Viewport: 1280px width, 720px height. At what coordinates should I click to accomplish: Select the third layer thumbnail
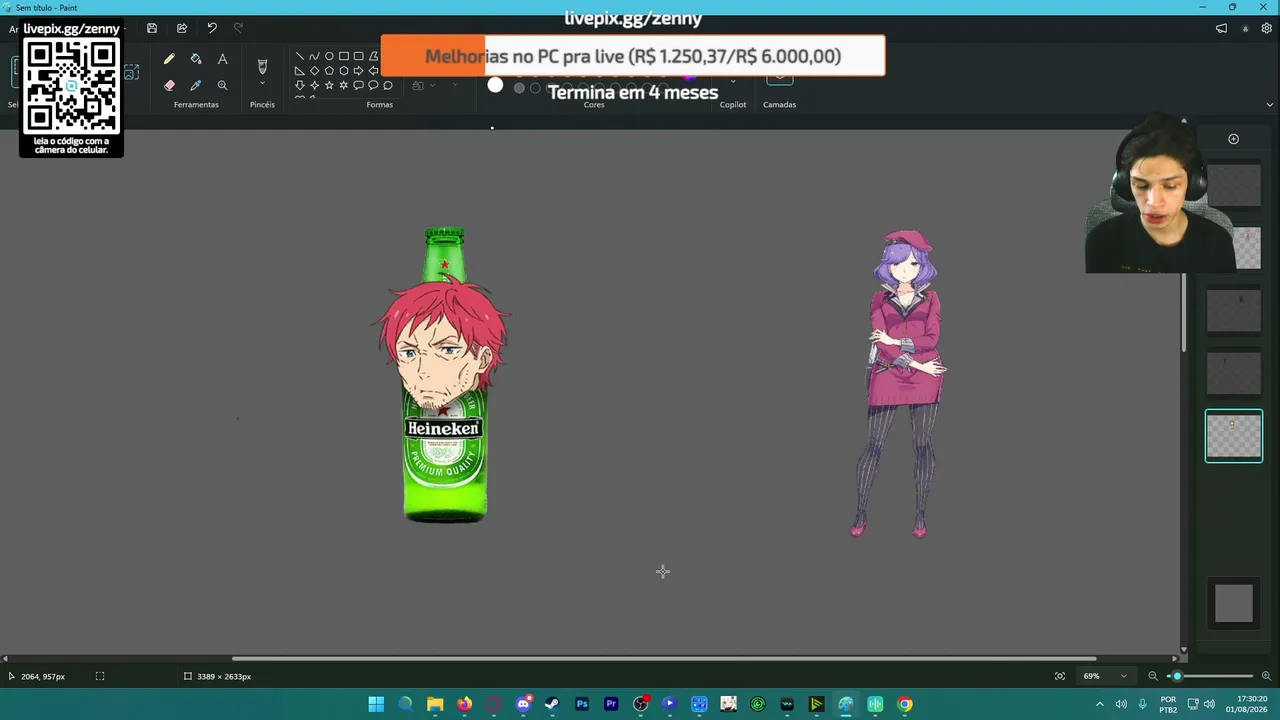coord(1233,310)
